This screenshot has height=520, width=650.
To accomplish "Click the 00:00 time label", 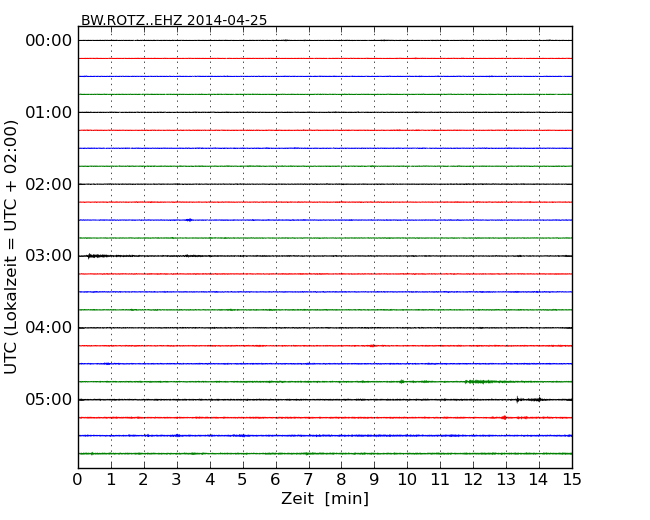I will click(49, 41).
